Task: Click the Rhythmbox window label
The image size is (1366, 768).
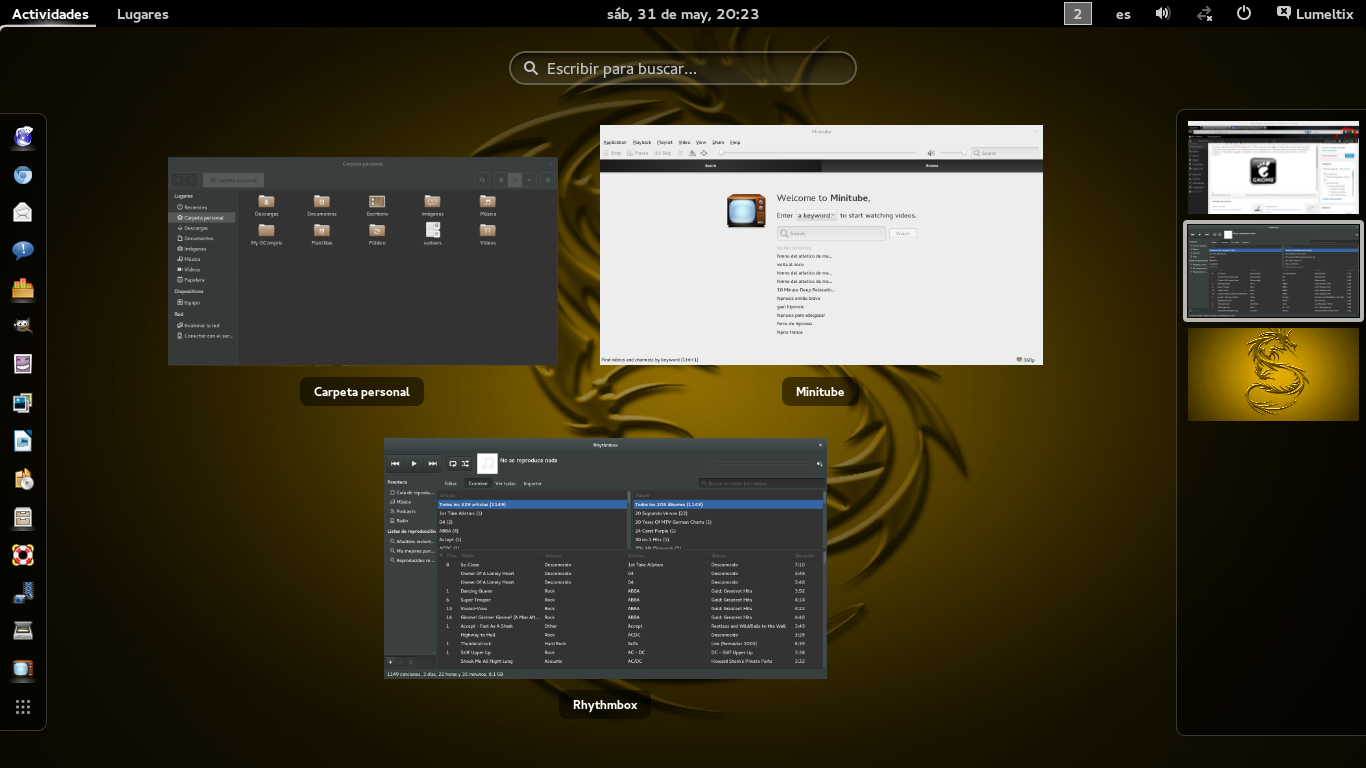Action: [x=604, y=705]
